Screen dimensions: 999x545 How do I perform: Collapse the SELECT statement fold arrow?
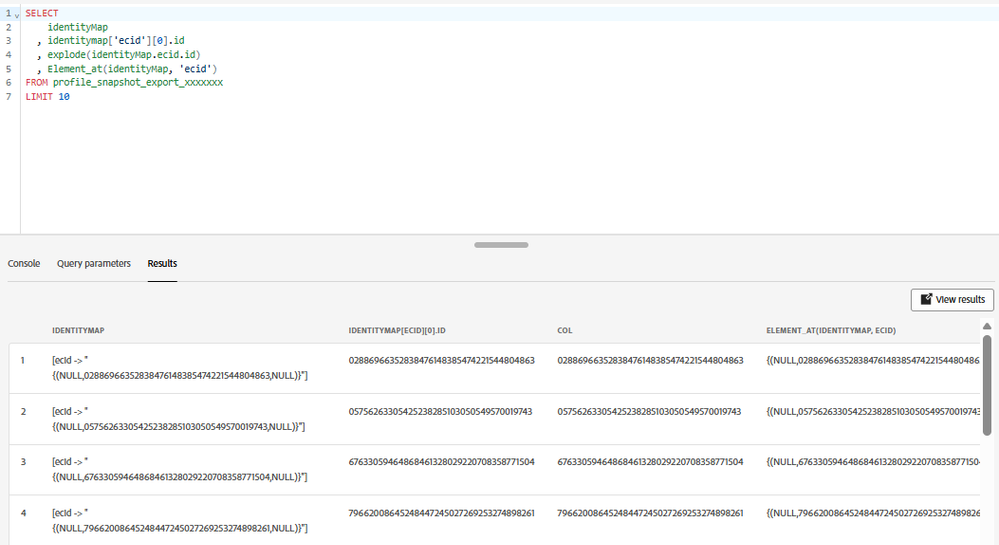click(17, 14)
